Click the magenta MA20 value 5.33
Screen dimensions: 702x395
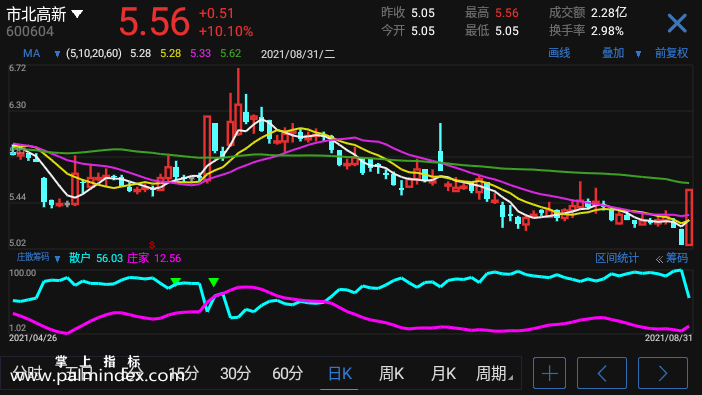click(x=200, y=54)
